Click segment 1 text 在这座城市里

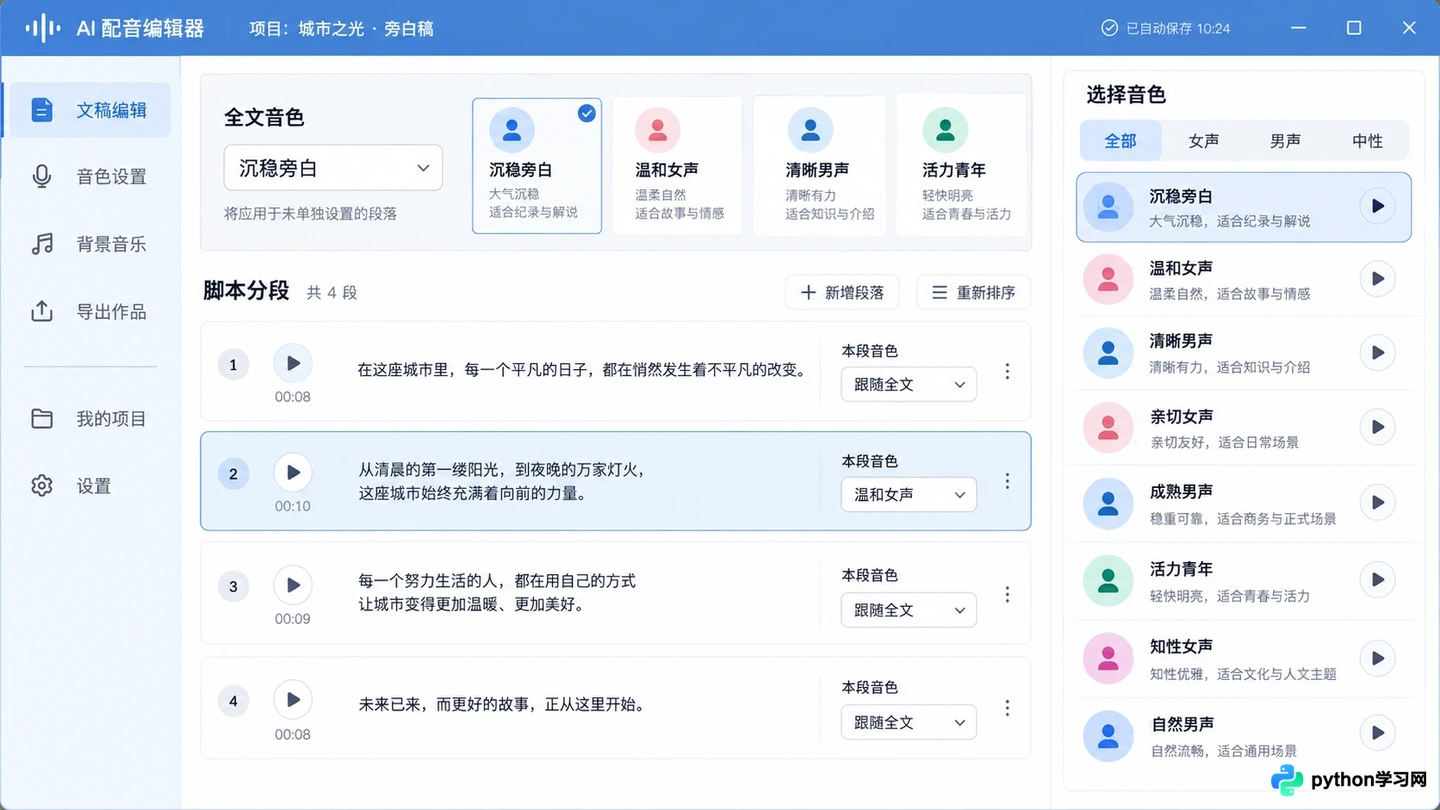582,370
